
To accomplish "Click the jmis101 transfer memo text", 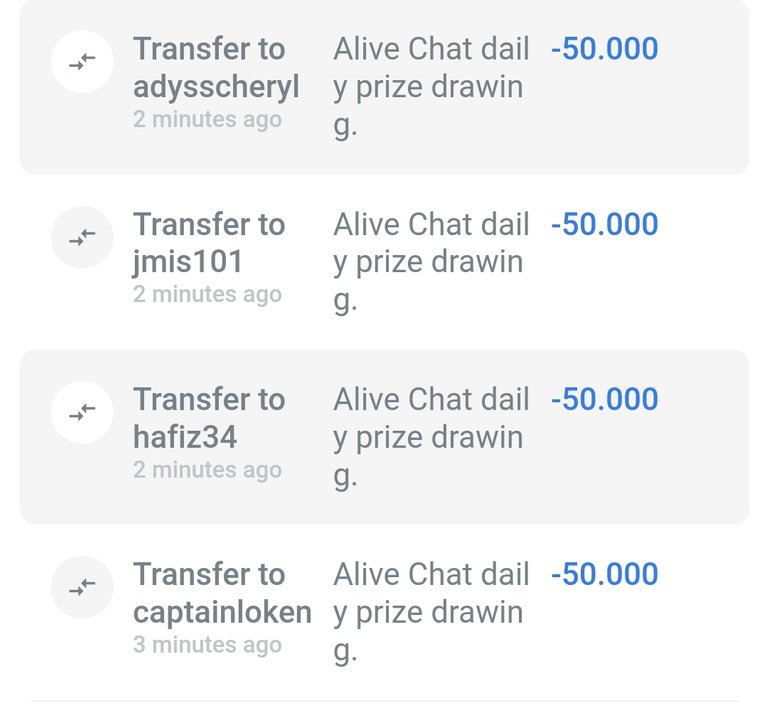I will (431, 262).
